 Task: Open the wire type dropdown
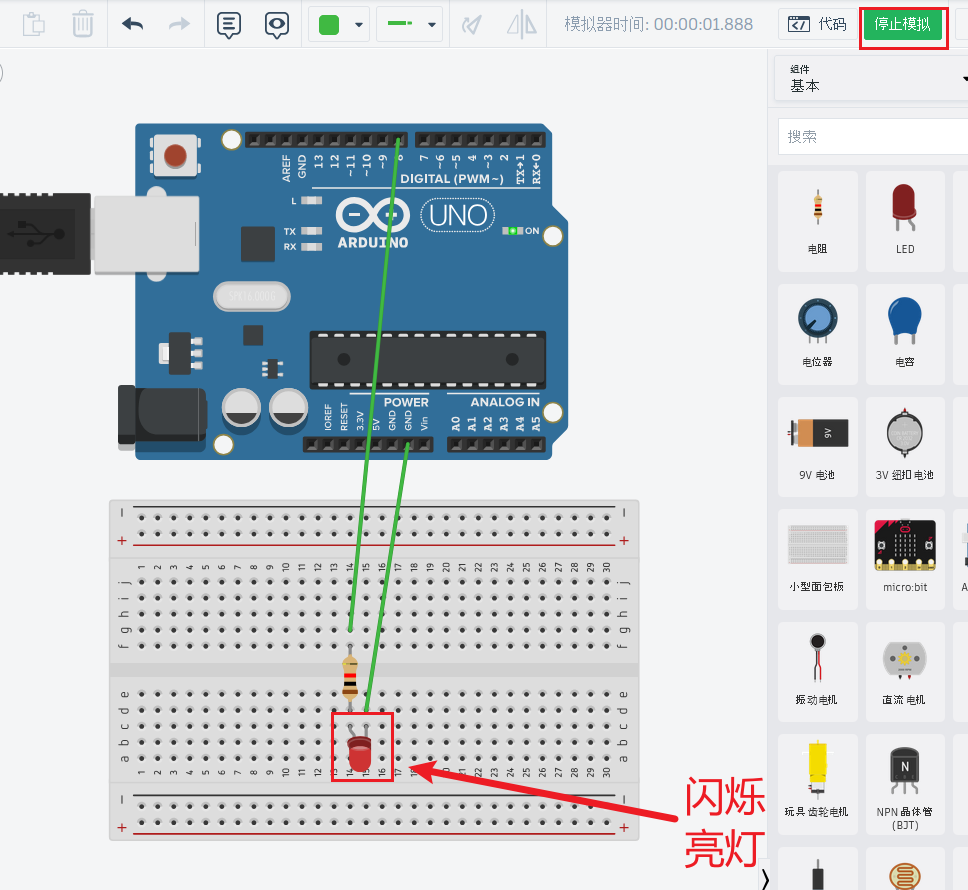(x=409, y=24)
